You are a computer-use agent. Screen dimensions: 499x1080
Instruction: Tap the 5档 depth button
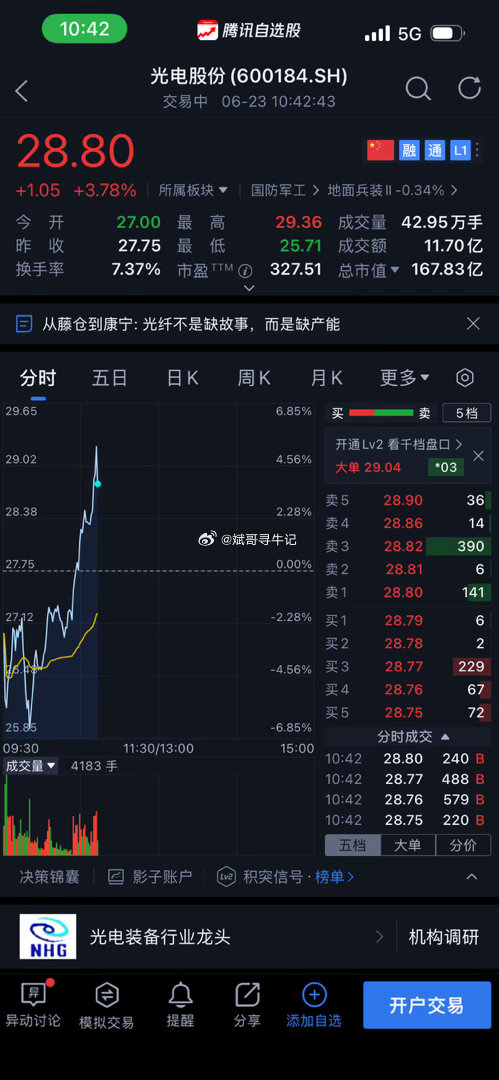(467, 413)
